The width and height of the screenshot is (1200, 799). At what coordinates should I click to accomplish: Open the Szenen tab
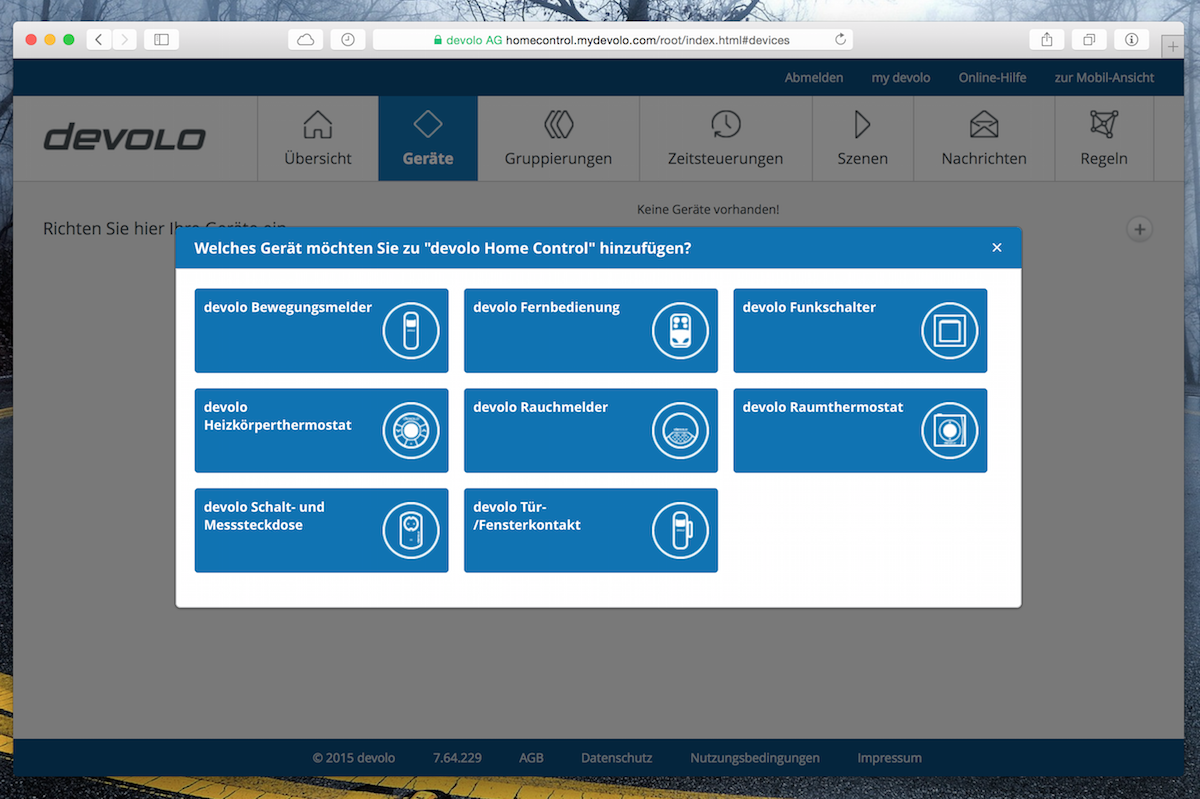tap(863, 138)
